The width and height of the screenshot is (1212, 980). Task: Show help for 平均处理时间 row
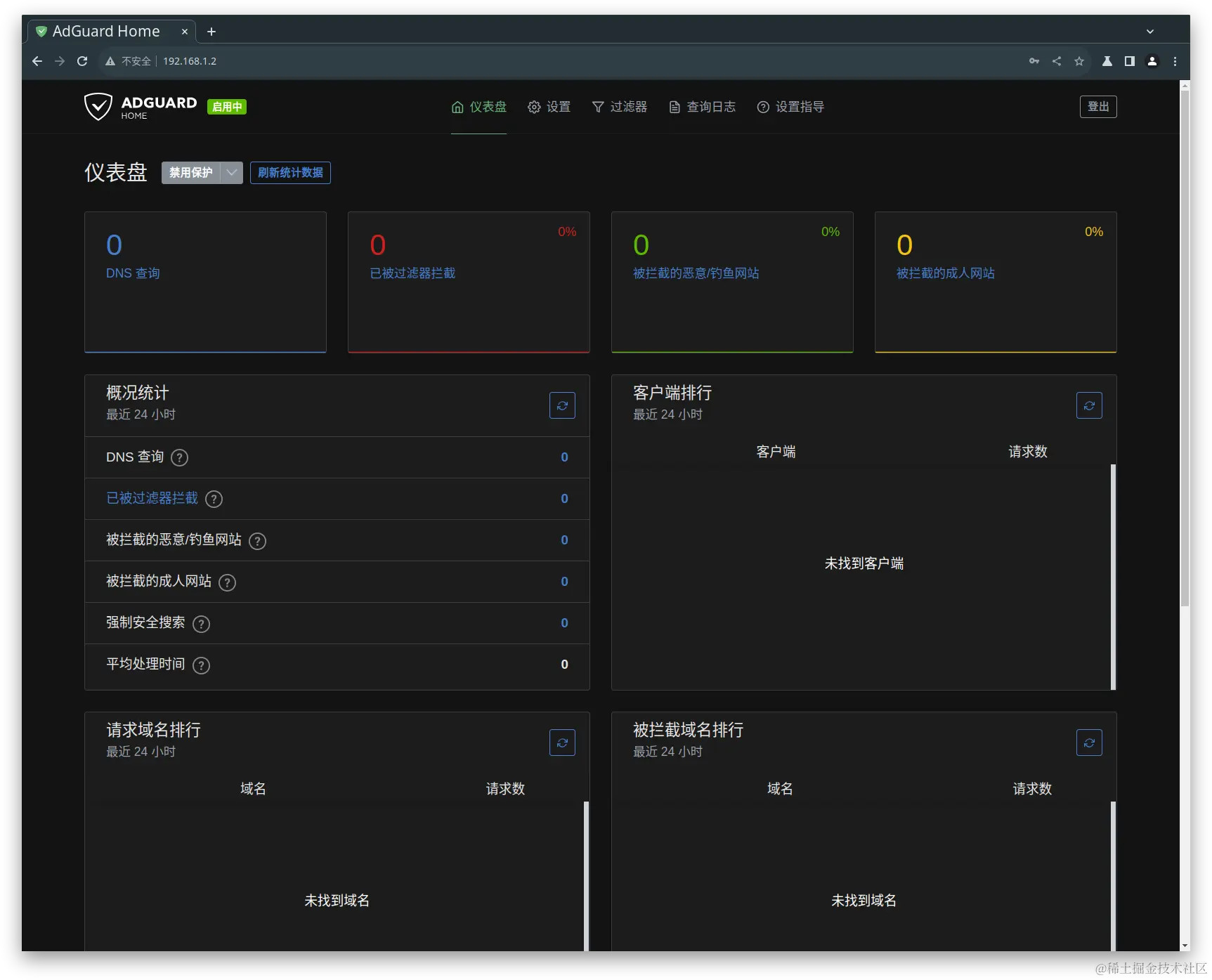point(201,665)
